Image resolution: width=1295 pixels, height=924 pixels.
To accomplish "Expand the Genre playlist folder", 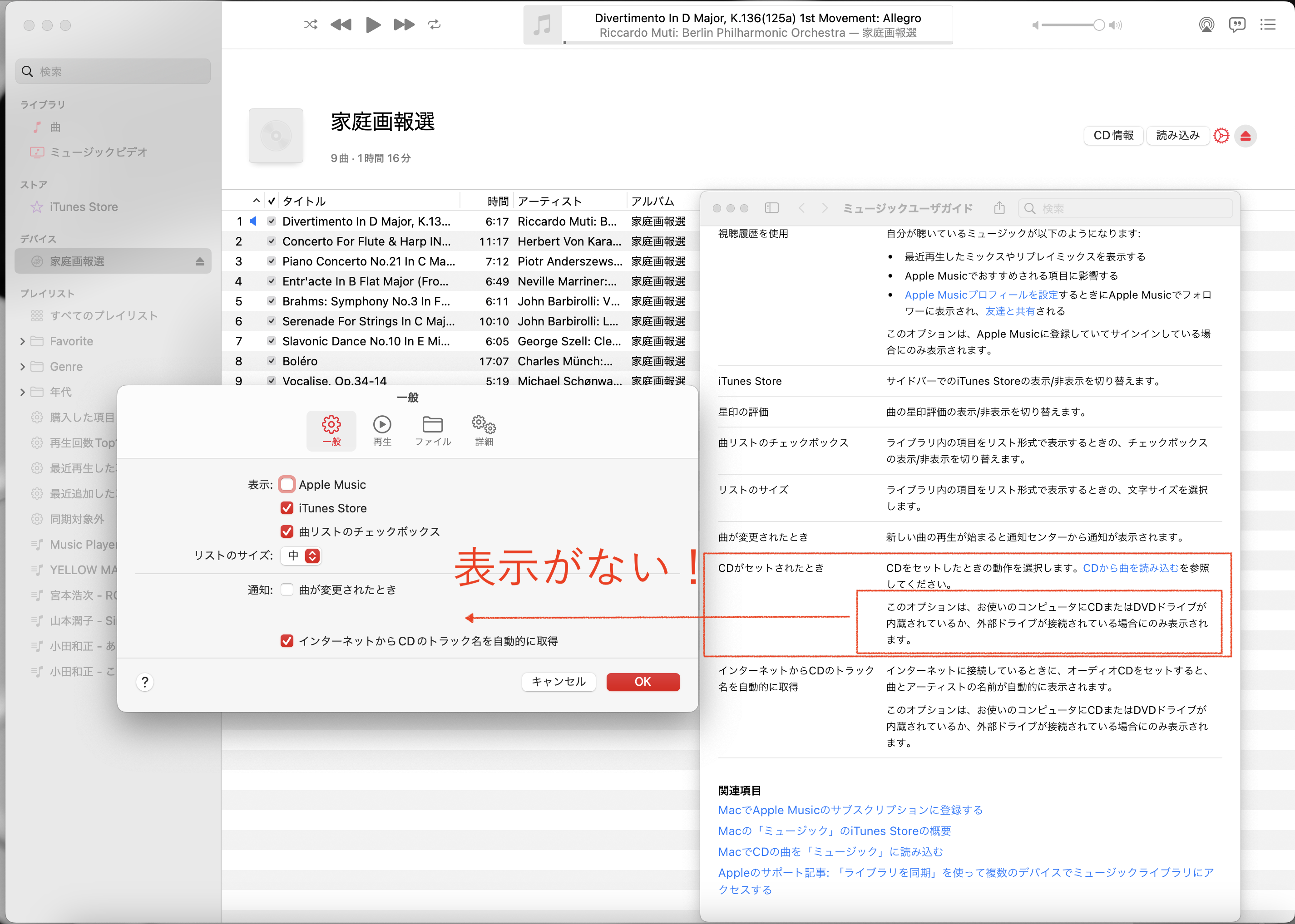I will (22, 367).
